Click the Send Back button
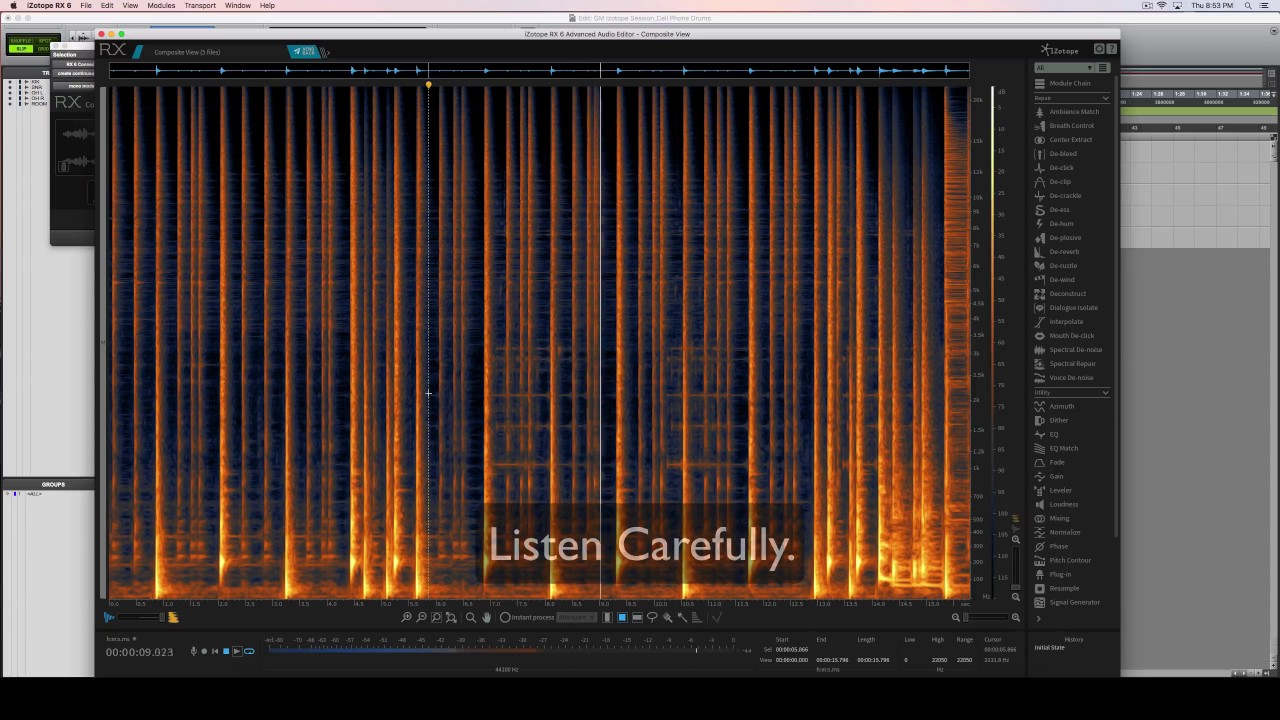Screen dimensions: 1280x720 [304, 51]
